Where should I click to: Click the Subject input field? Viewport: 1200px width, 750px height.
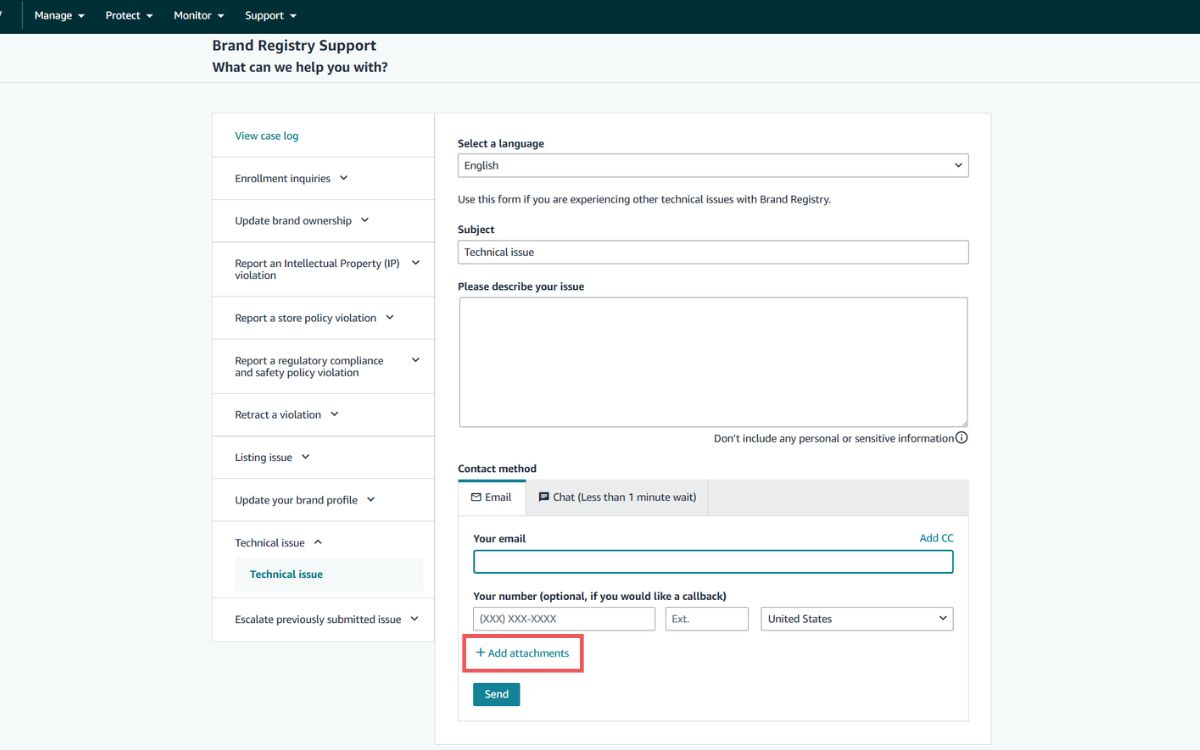tap(713, 252)
